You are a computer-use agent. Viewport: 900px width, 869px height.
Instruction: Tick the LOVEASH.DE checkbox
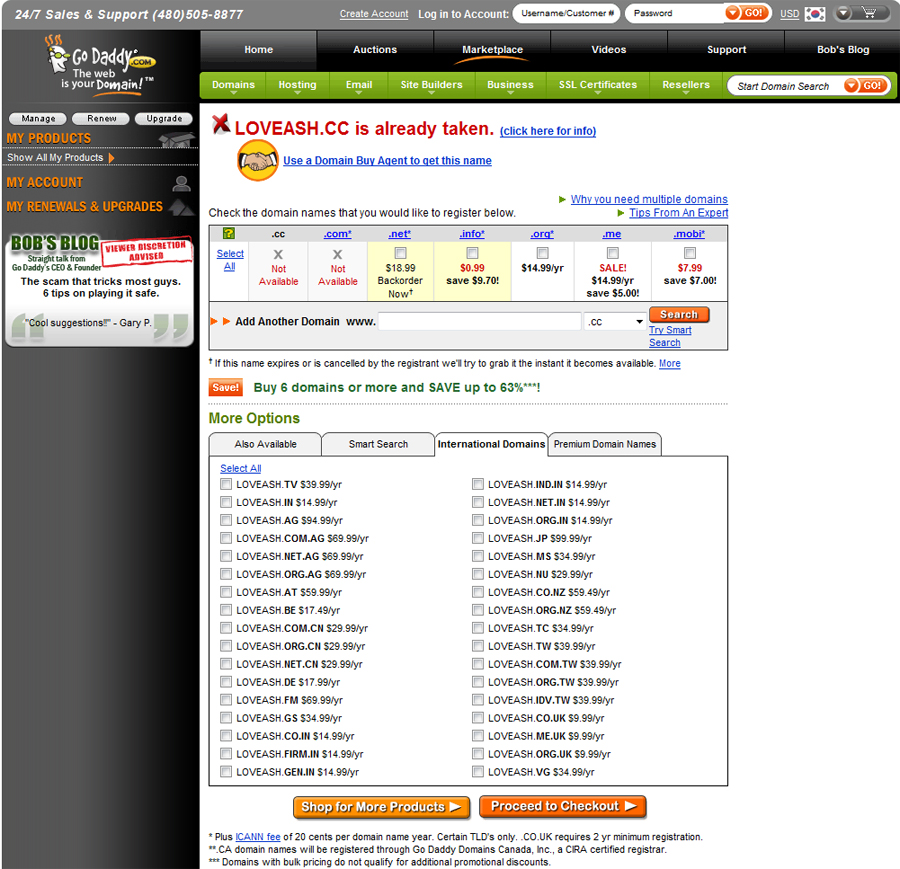[x=226, y=682]
